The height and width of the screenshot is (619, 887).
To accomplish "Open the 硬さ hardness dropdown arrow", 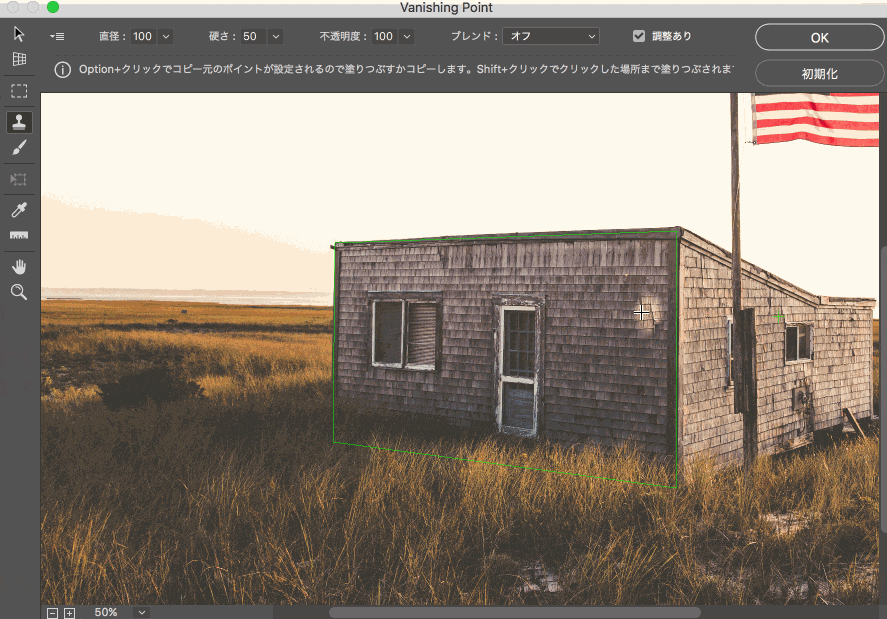I will point(275,36).
